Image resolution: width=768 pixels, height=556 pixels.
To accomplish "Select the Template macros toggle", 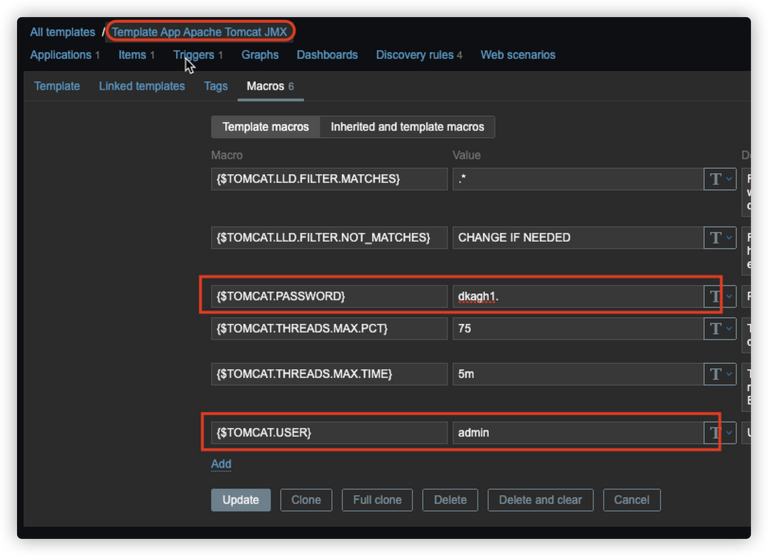I will point(265,127).
